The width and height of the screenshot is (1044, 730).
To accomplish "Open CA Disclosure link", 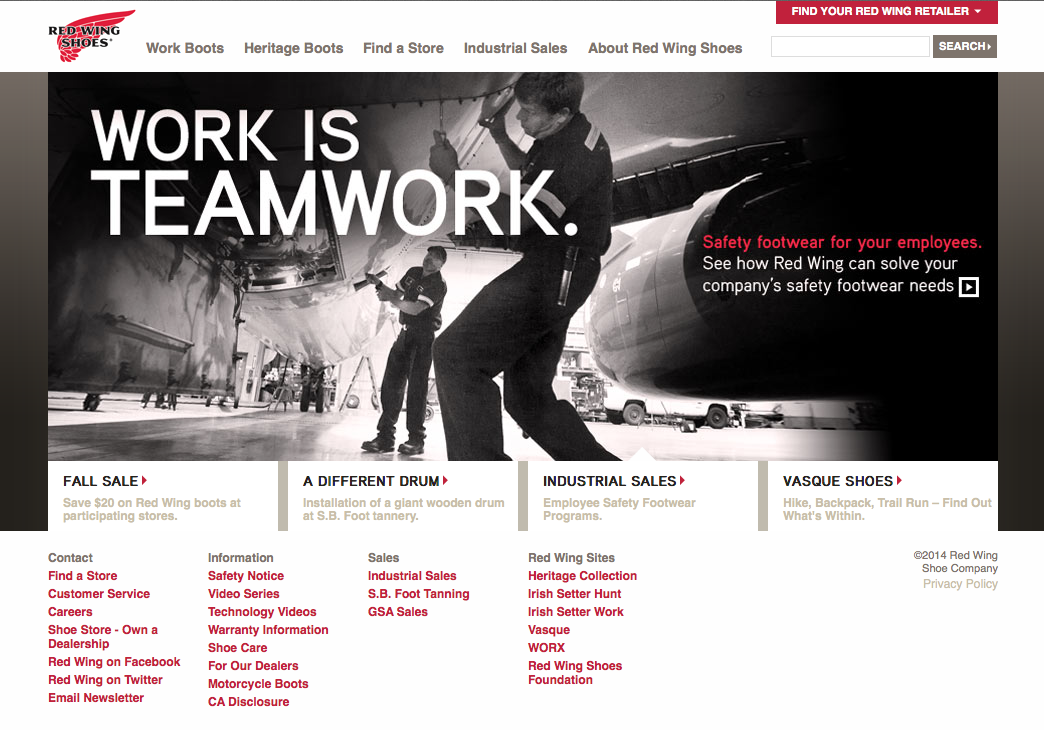I will [x=248, y=702].
